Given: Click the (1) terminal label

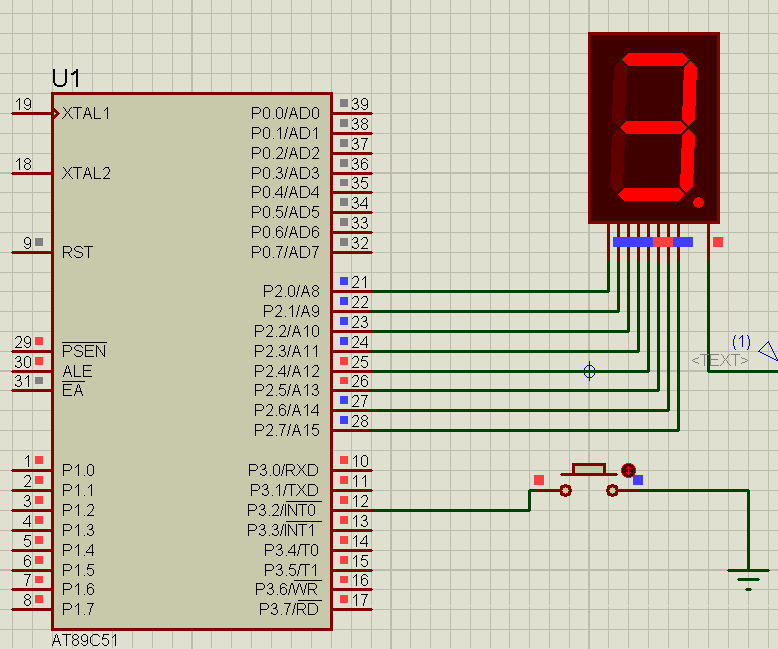Looking at the screenshot, I should tap(741, 341).
